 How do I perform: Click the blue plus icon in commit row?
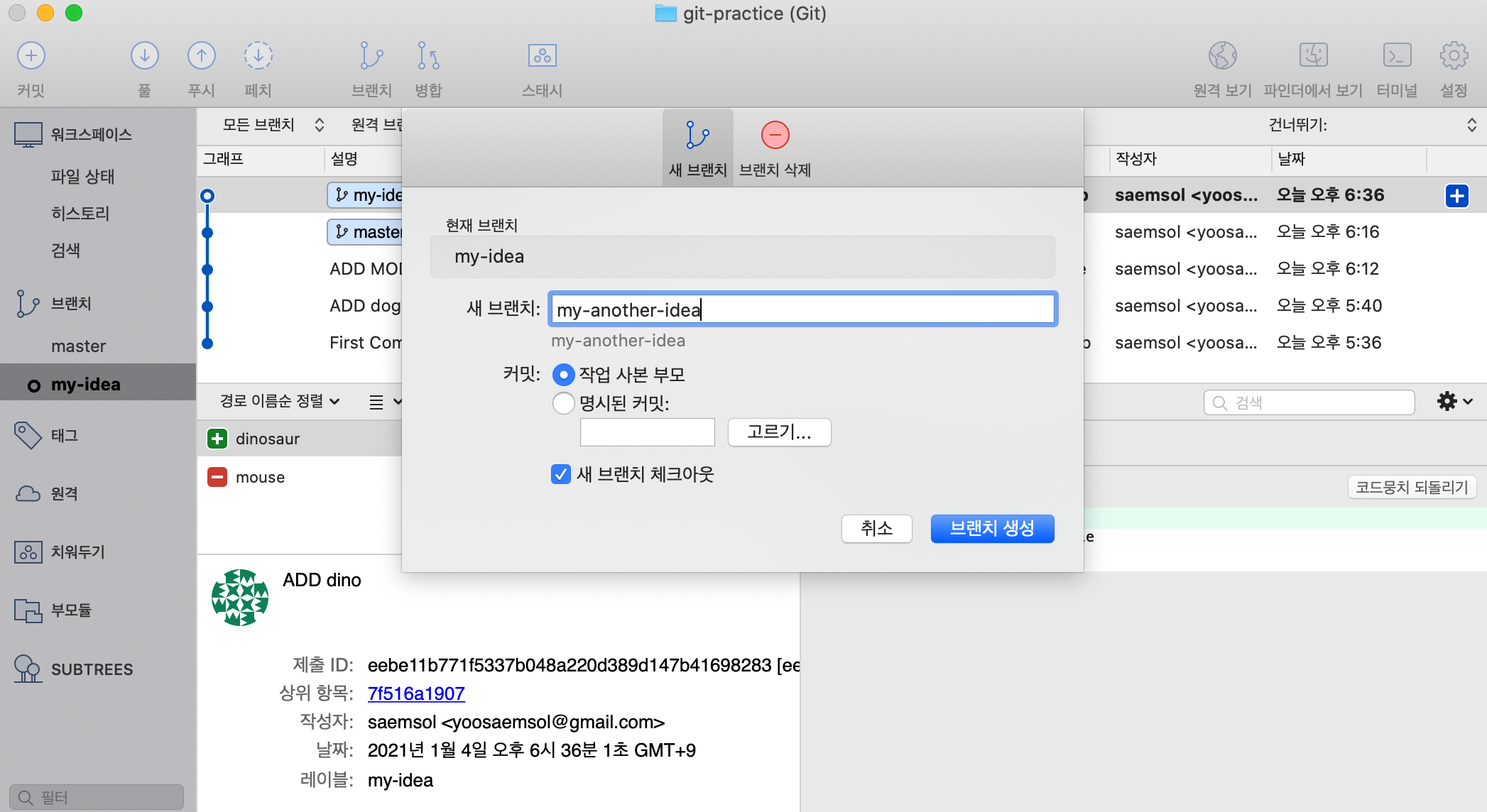[x=1457, y=196]
